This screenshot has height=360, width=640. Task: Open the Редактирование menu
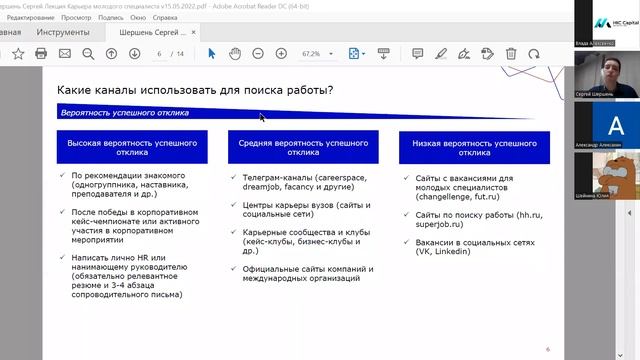pyautogui.click(x=30, y=18)
